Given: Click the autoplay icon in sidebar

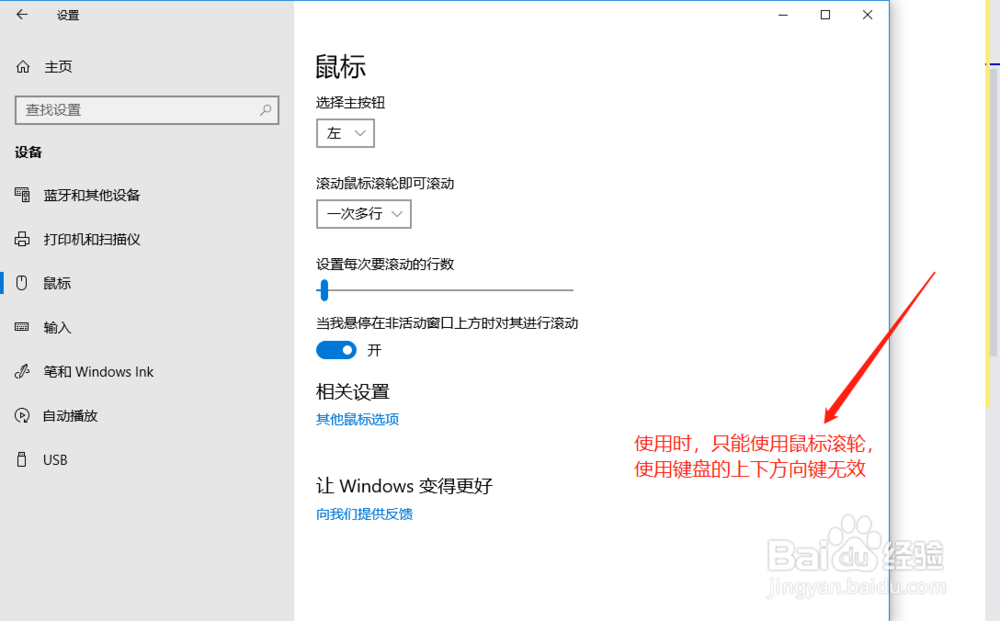Looking at the screenshot, I should coord(22,416).
